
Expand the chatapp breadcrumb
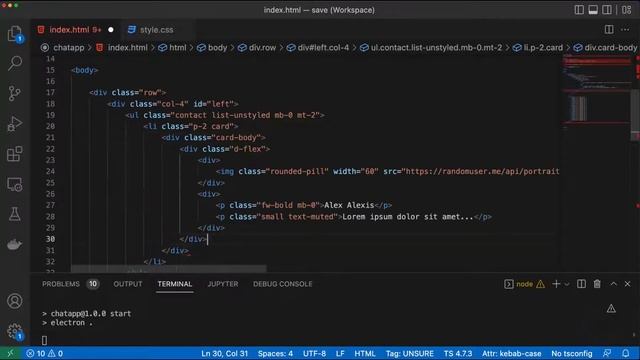click(x=69, y=48)
